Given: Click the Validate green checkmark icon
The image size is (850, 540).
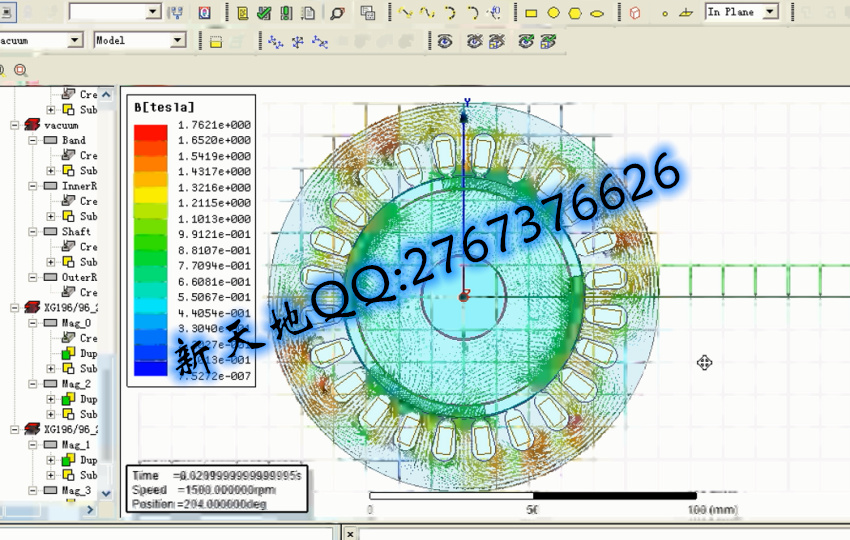Looking at the screenshot, I should (263, 13).
